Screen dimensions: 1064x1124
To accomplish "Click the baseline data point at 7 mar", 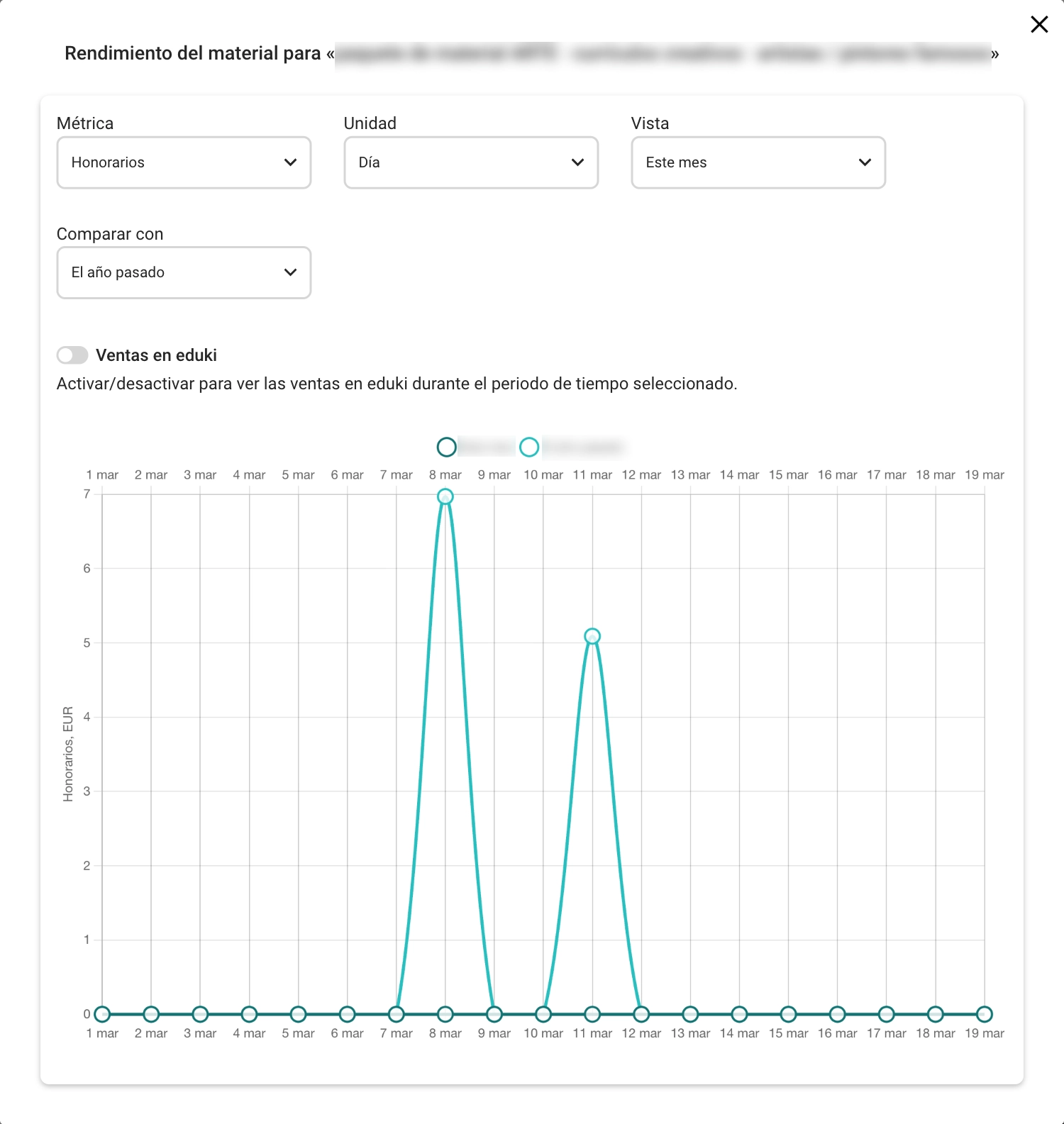I will [x=397, y=1014].
